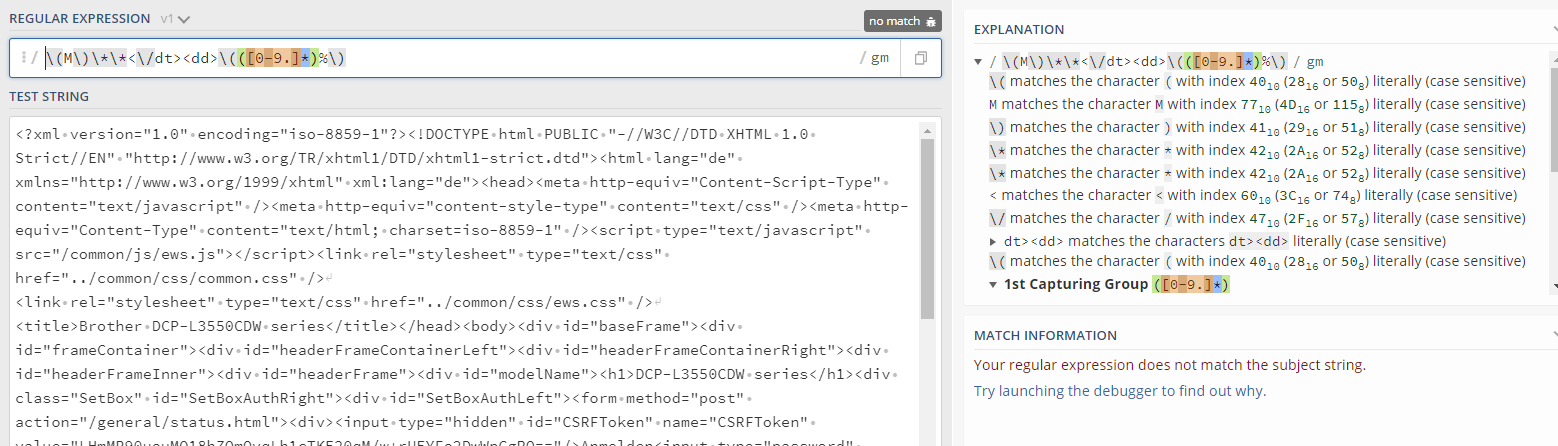This screenshot has width=1558, height=446.
Task: Collapse the top regex node in Explanation
Action: [x=977, y=62]
